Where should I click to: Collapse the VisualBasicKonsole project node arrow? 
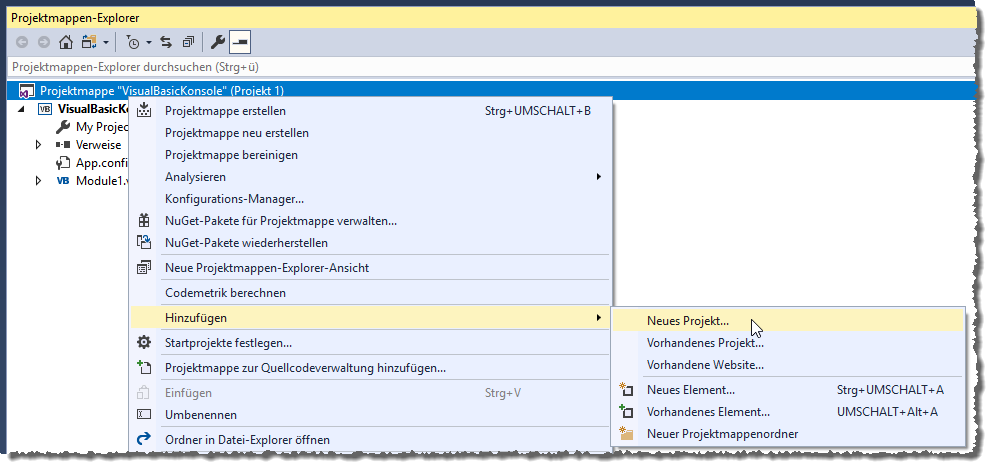click(x=22, y=109)
